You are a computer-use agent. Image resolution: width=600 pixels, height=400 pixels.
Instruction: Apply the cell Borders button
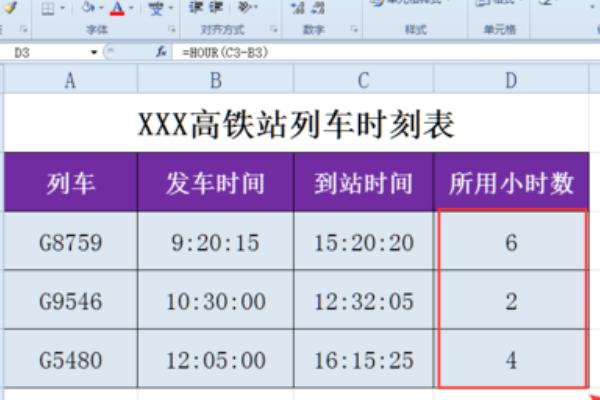pyautogui.click(x=48, y=8)
